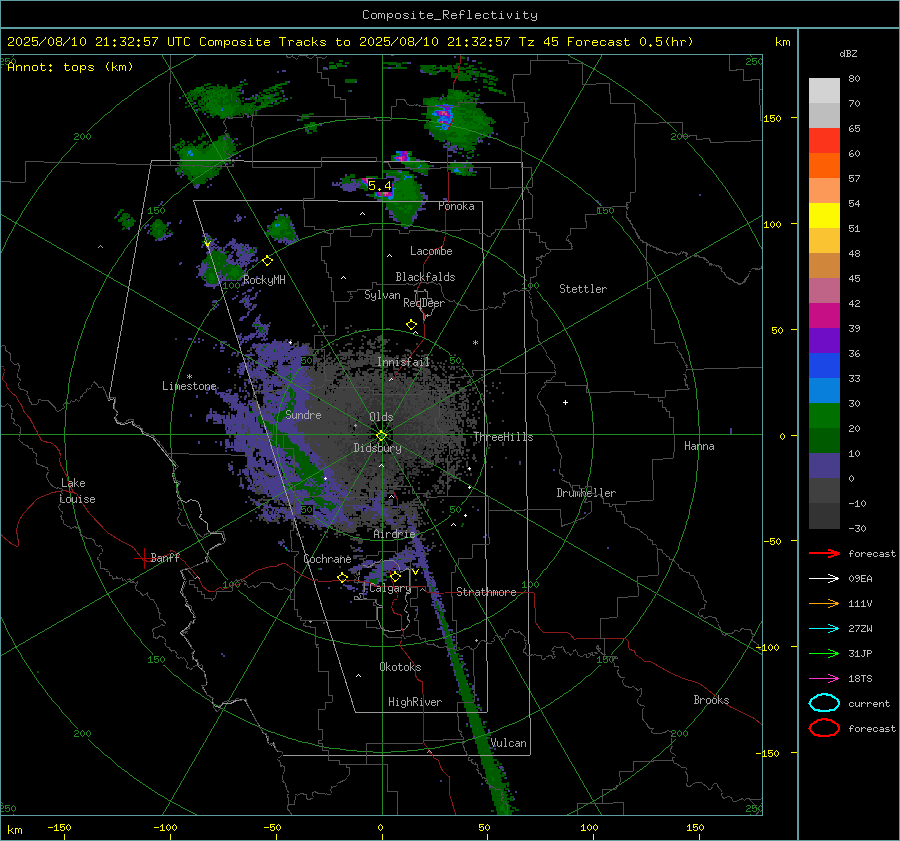Click the Sylvan label on the map
Image resolution: width=900 pixels, height=841 pixels.
(x=382, y=295)
